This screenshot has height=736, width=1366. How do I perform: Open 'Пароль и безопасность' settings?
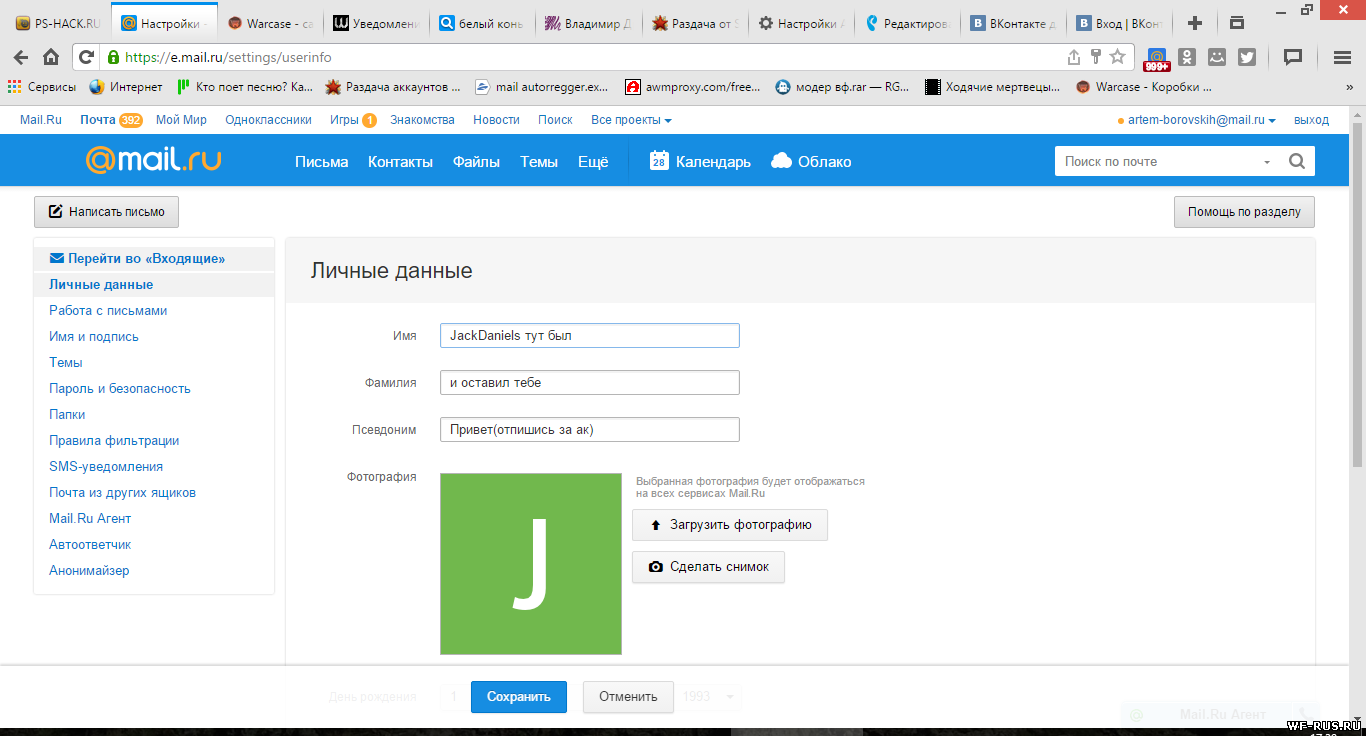(120, 389)
